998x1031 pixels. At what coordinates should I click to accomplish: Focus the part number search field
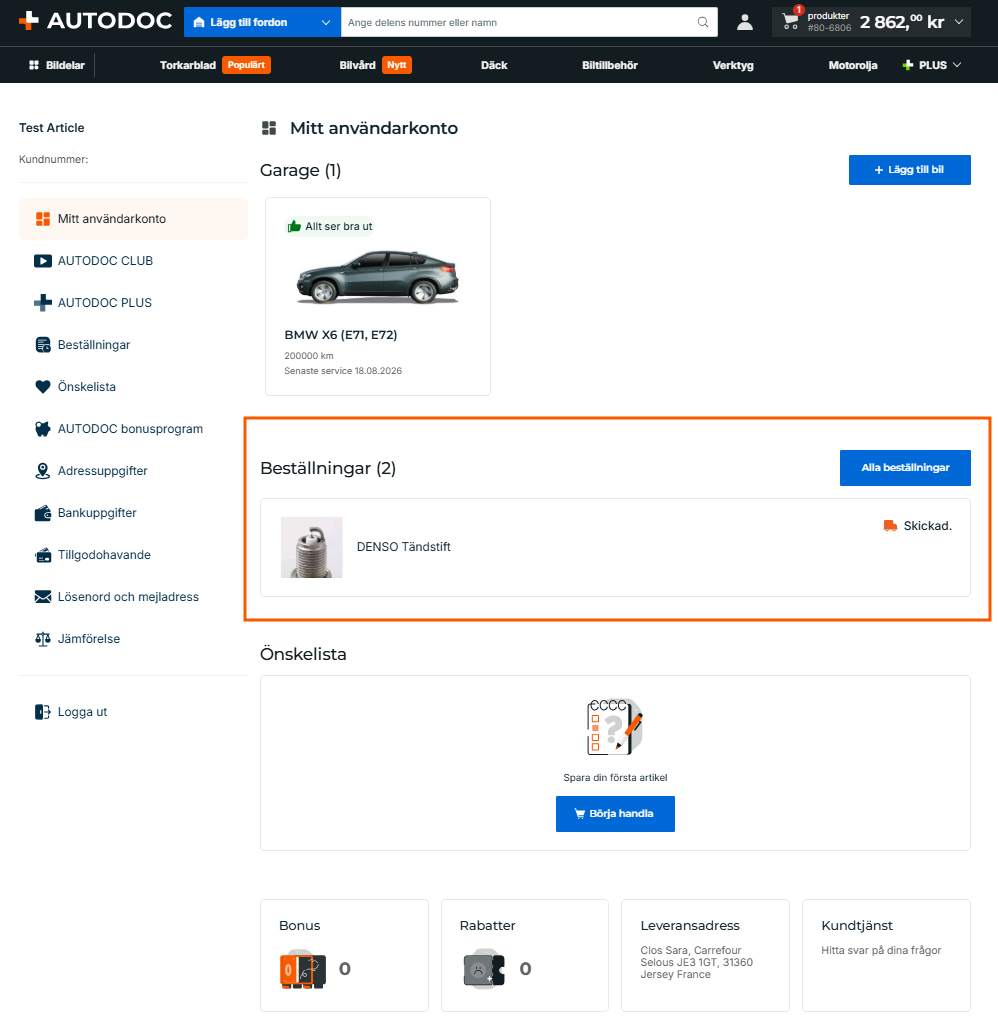pyautogui.click(x=519, y=22)
